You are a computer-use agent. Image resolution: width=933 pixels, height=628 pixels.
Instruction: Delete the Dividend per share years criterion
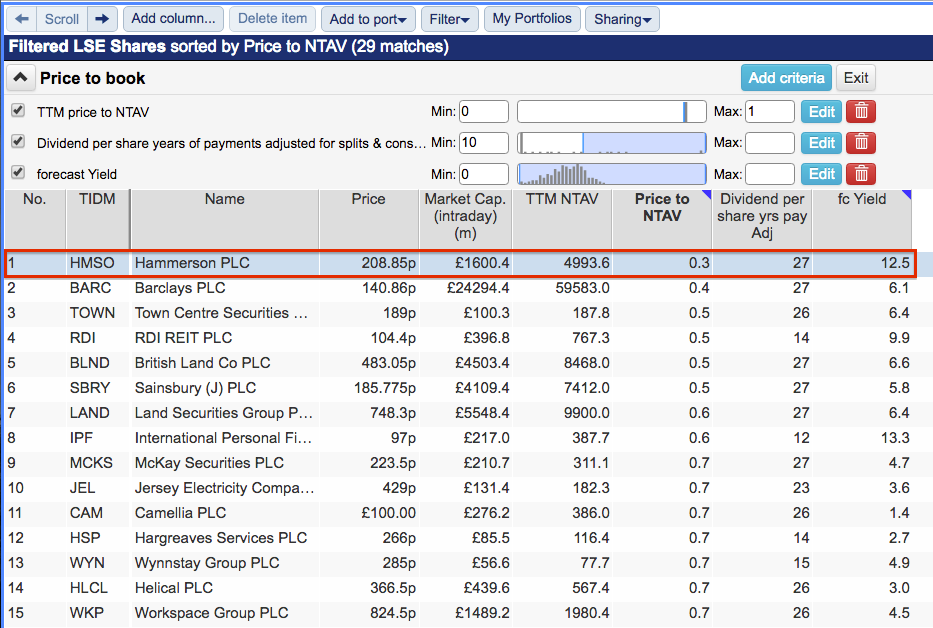[x=861, y=143]
